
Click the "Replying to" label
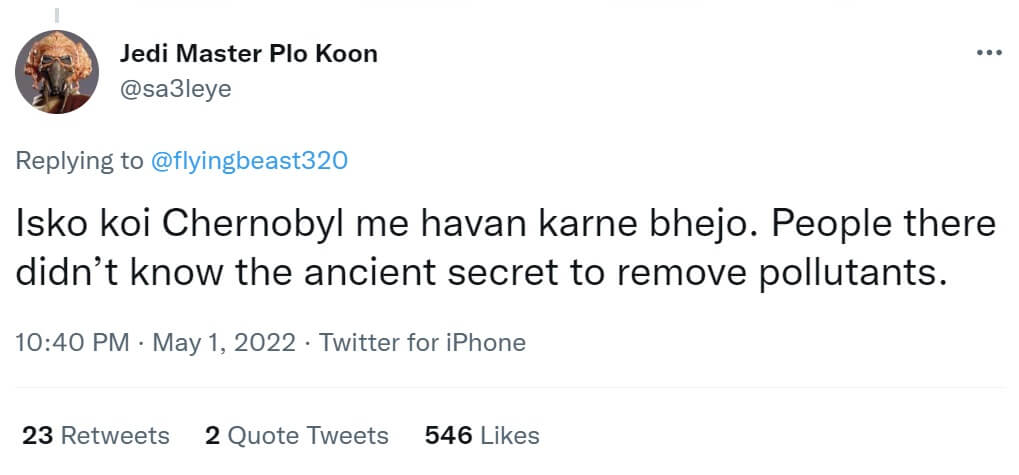coord(80,161)
